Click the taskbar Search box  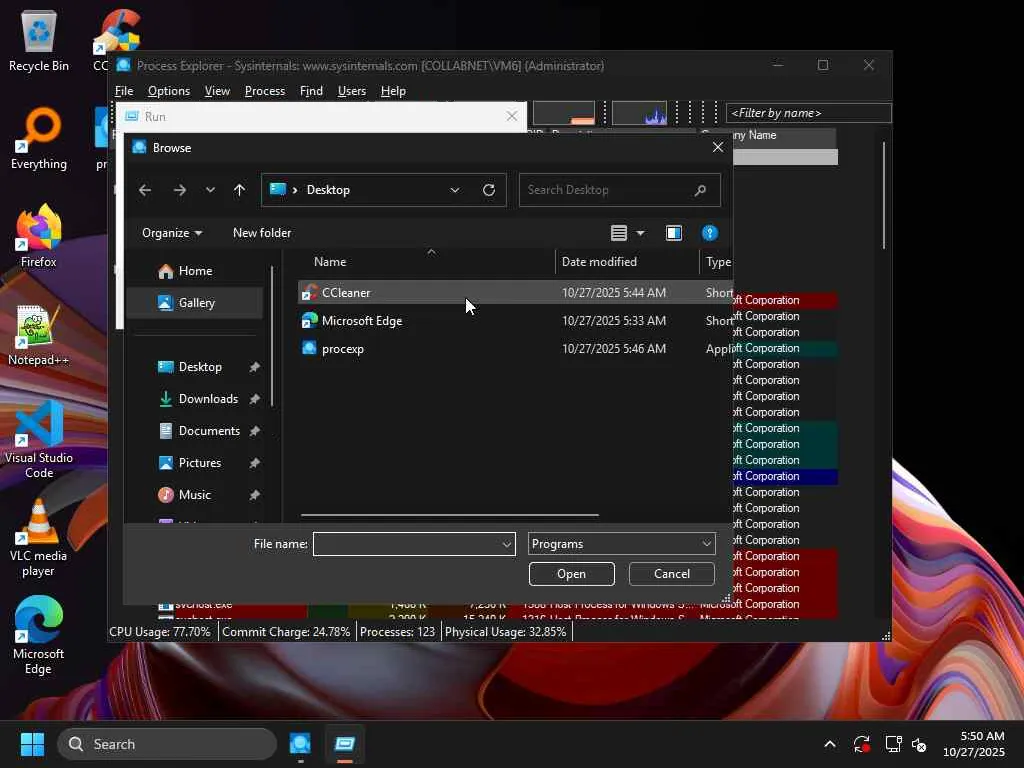[167, 744]
